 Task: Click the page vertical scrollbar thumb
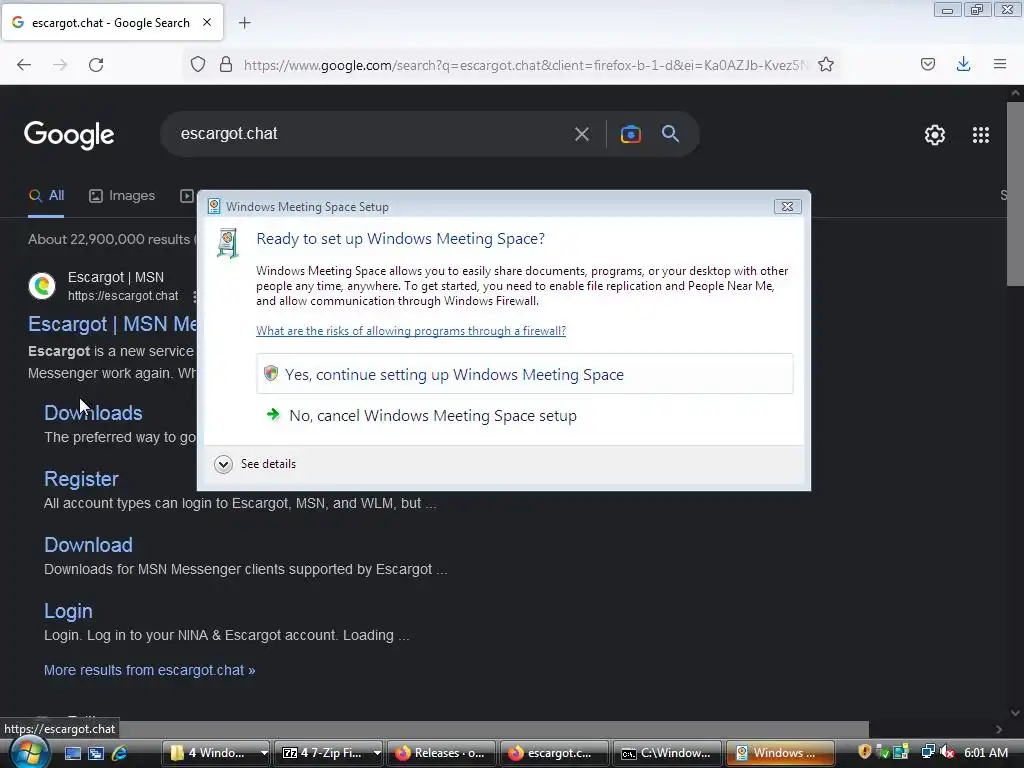[1015, 193]
